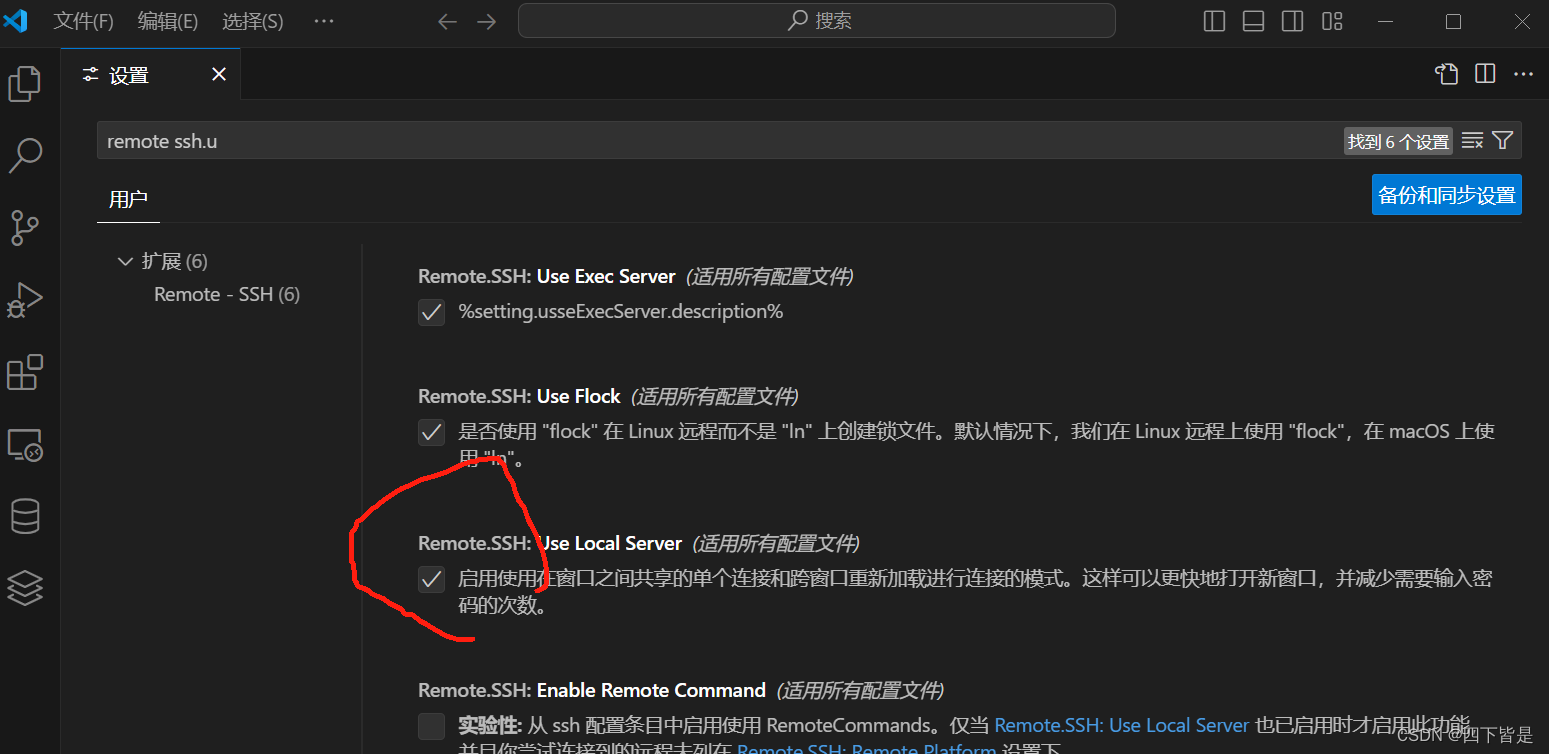1549x754 pixels.
Task: Open the 文件(F) menu
Action: click(83, 21)
